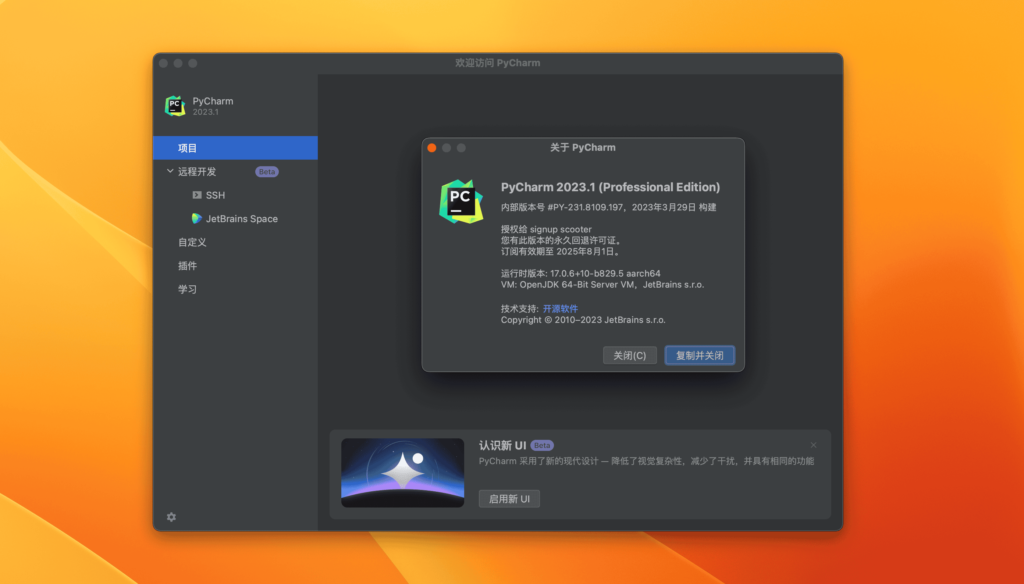
Task: Collapse the 远程开发 section
Action: tap(168, 170)
